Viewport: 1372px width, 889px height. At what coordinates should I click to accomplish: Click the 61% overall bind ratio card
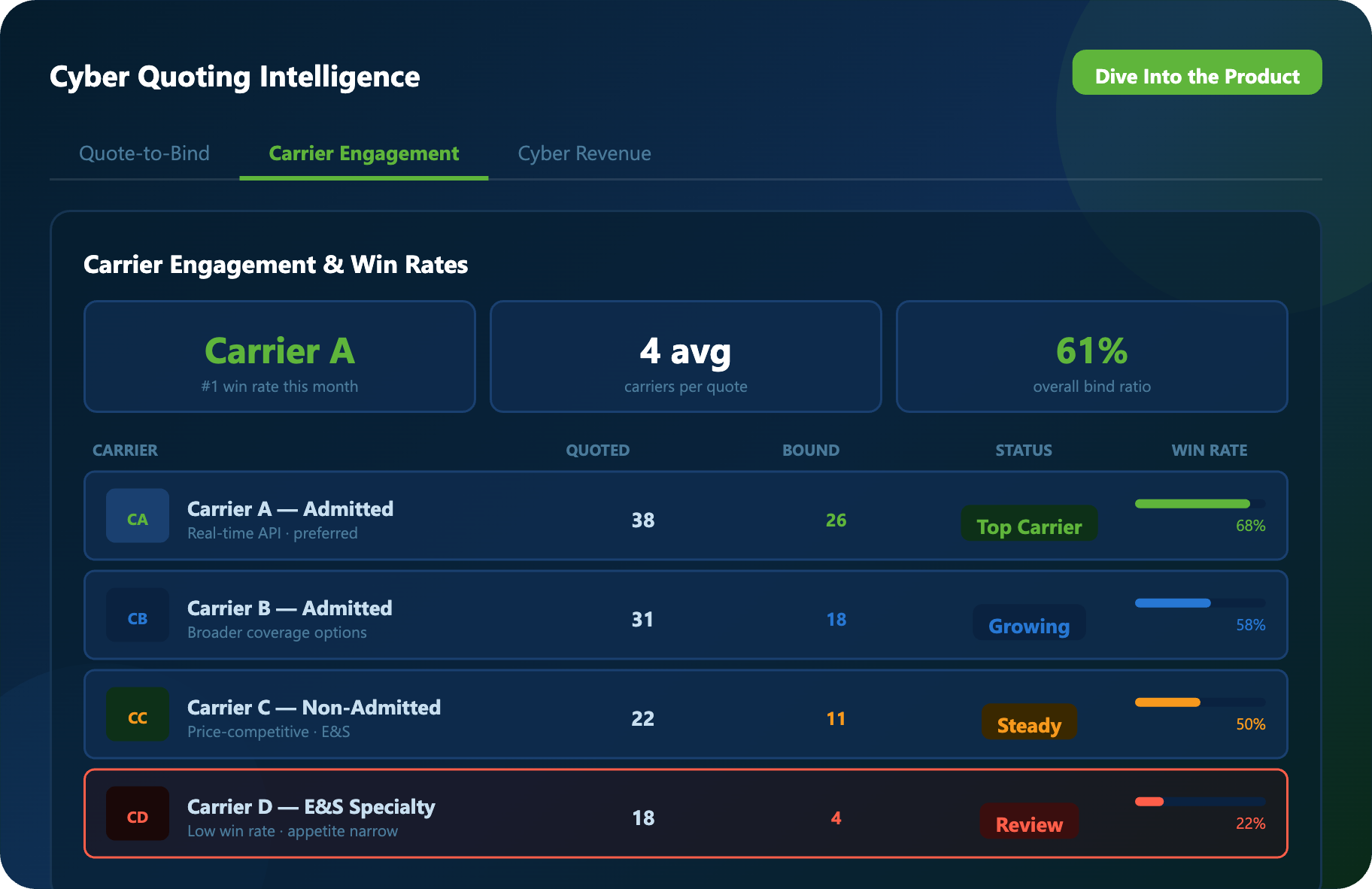[1091, 357]
